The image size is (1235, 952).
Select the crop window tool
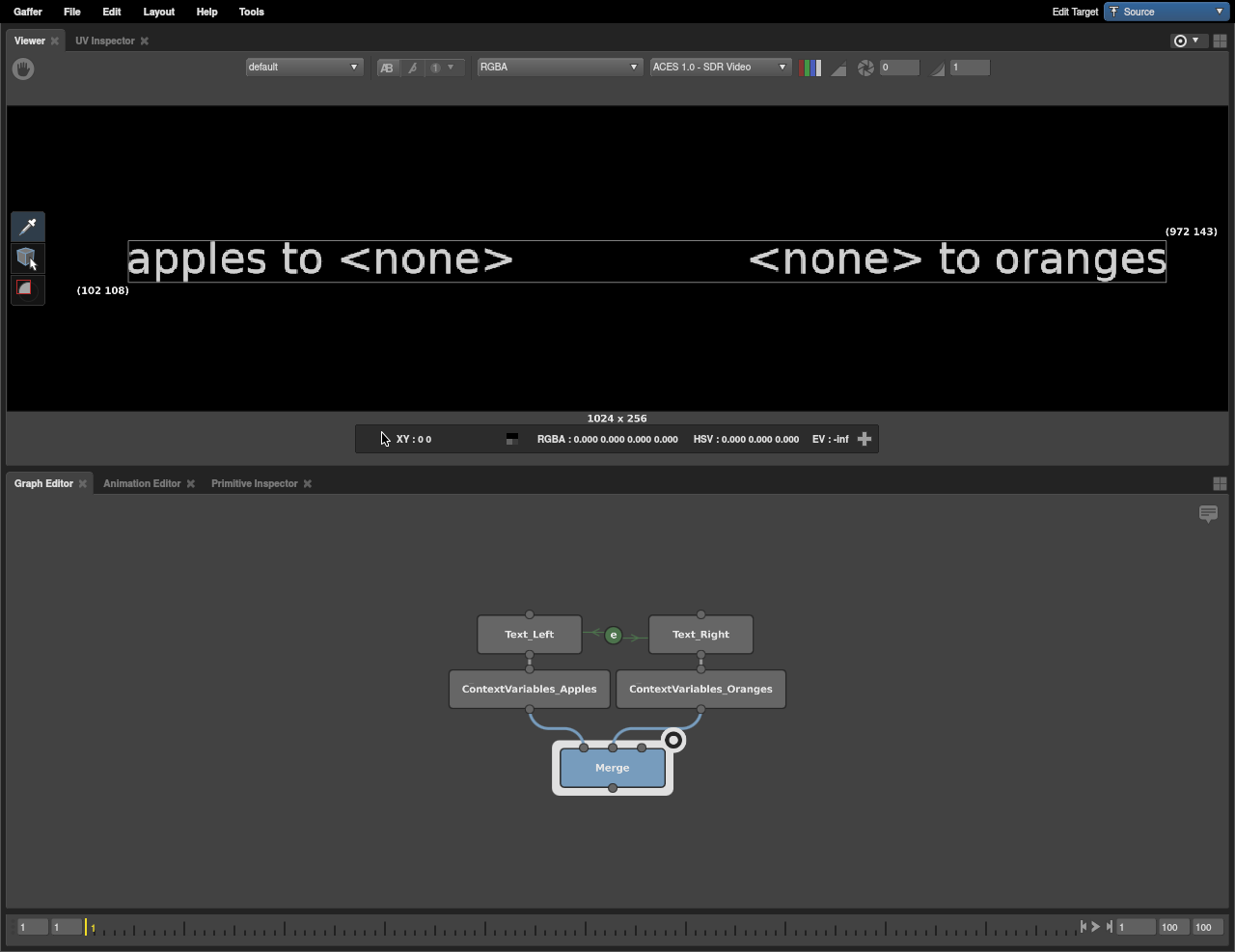tap(27, 288)
